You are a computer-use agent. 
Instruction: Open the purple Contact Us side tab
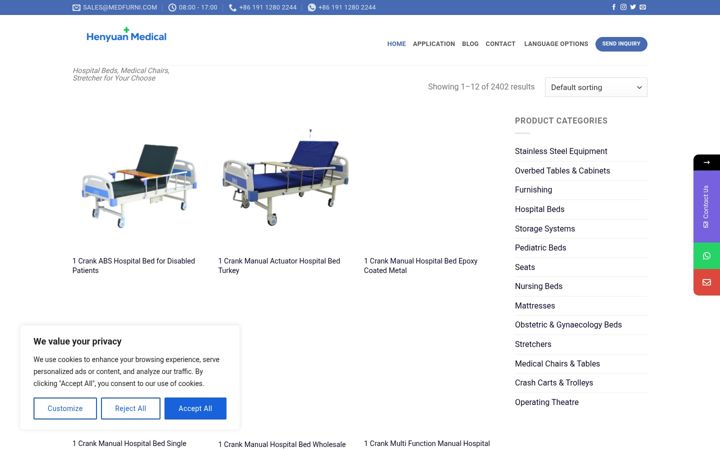707,207
